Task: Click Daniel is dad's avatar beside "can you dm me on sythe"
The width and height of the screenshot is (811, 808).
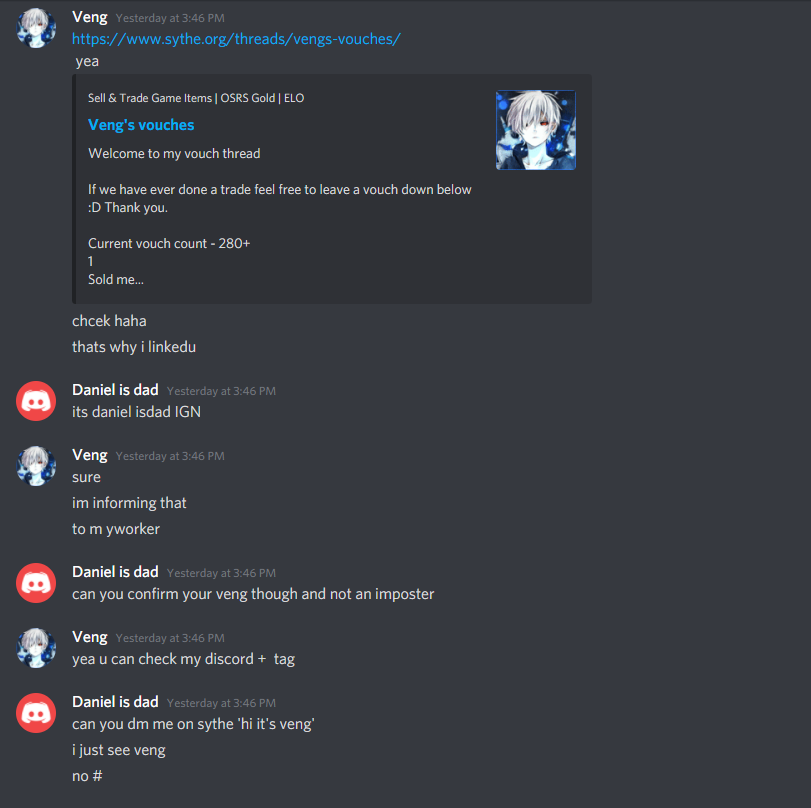Action: [x=36, y=713]
